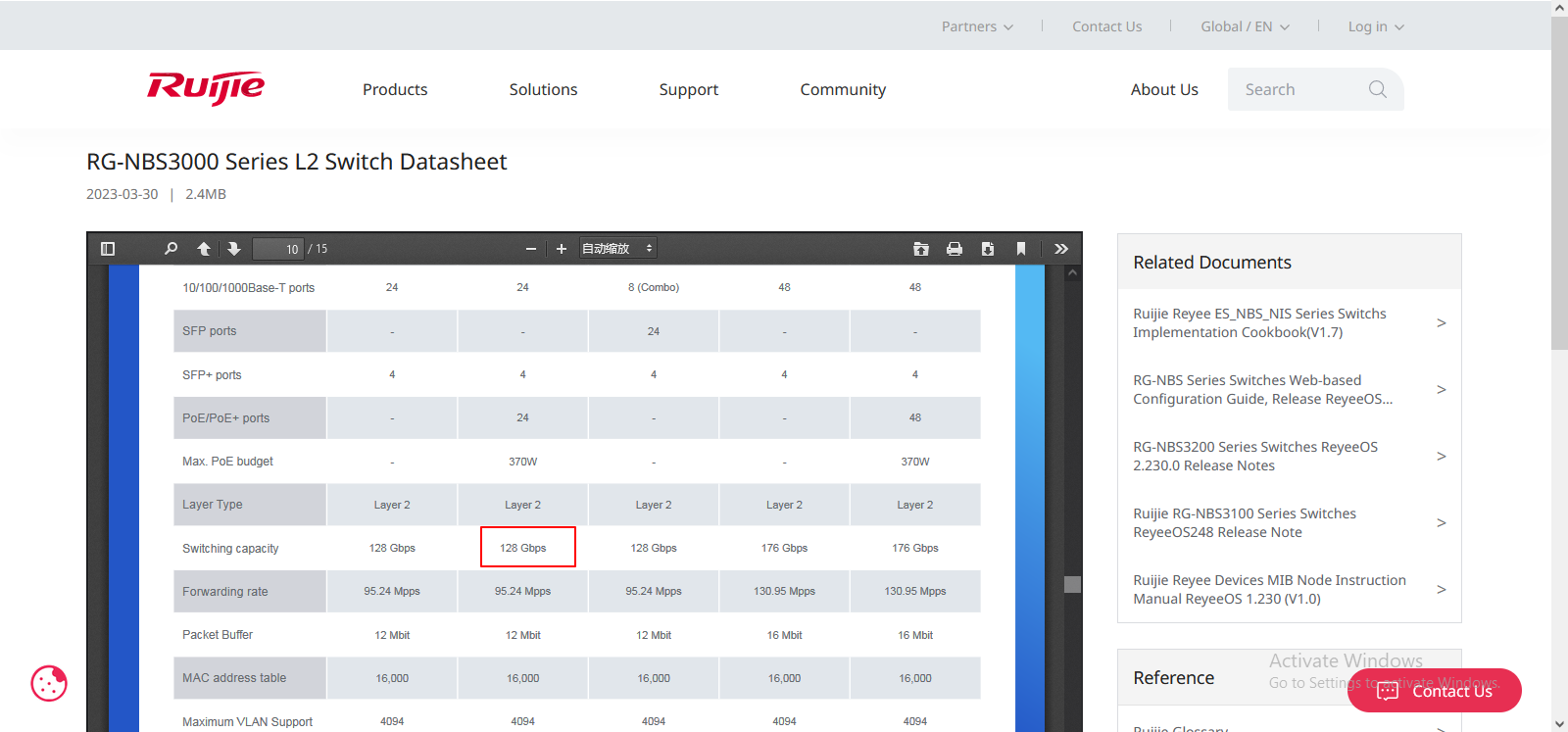Expand the Partners dropdown
Image resolution: width=1568 pixels, height=732 pixels.
977,26
